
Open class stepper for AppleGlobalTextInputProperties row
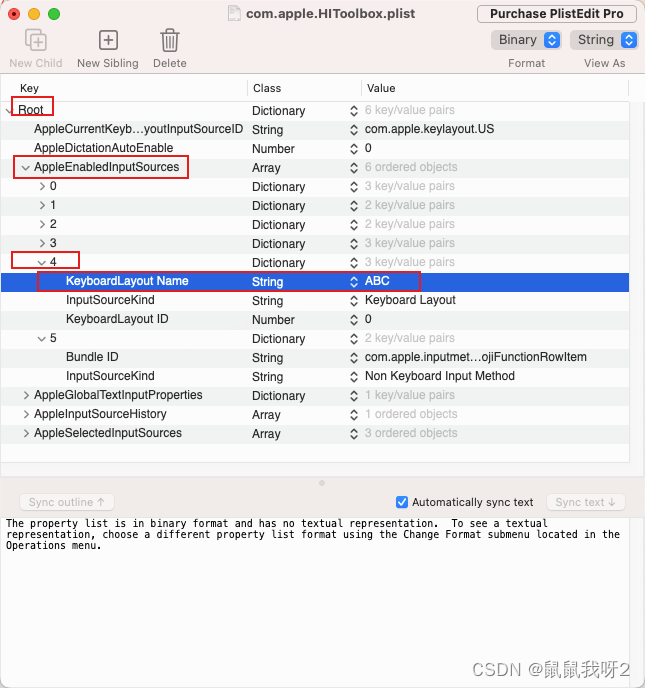pos(354,395)
